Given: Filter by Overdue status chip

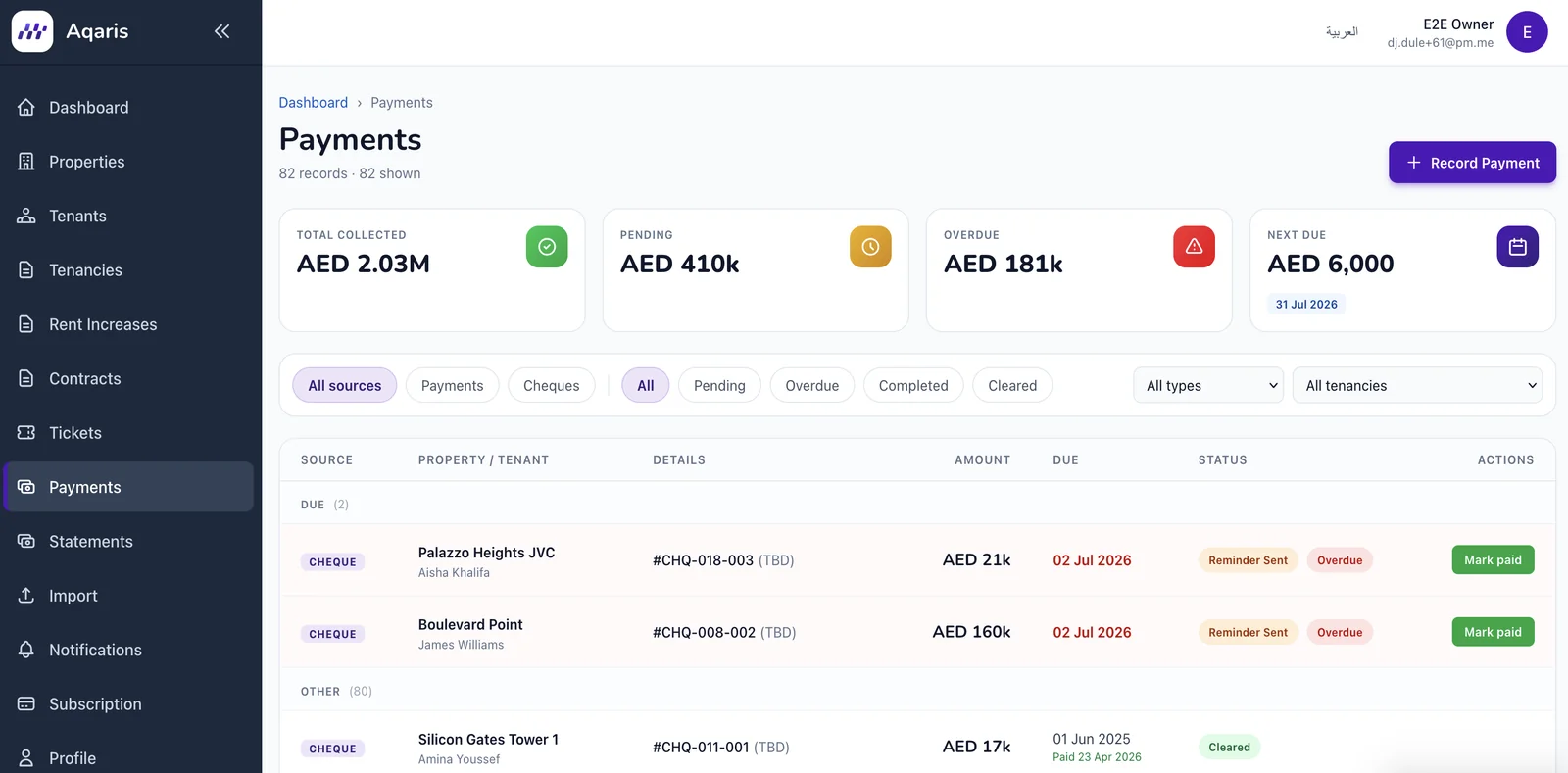Looking at the screenshot, I should coord(812,385).
